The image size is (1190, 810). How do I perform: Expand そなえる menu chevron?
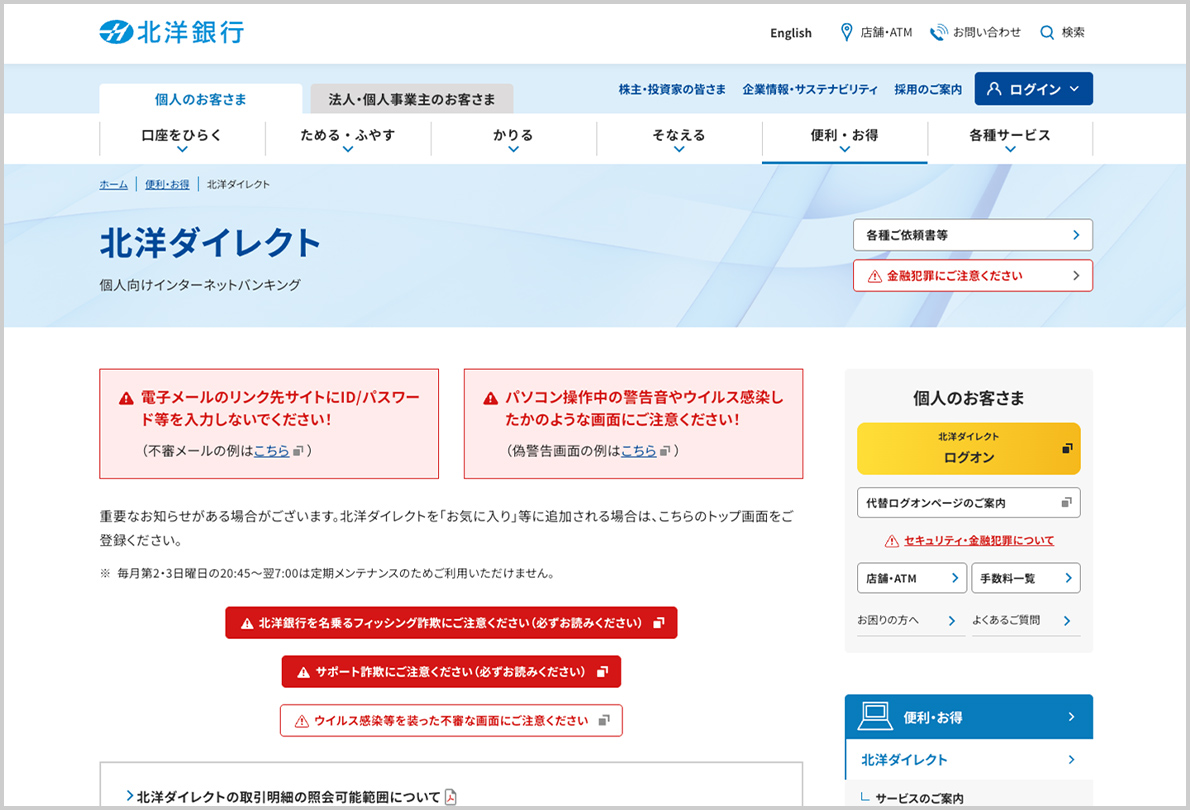[679, 150]
